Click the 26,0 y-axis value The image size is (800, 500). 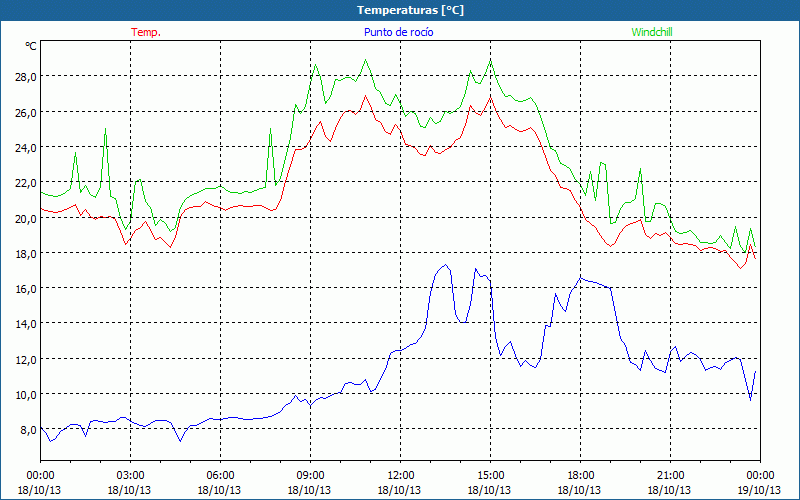click(x=25, y=112)
